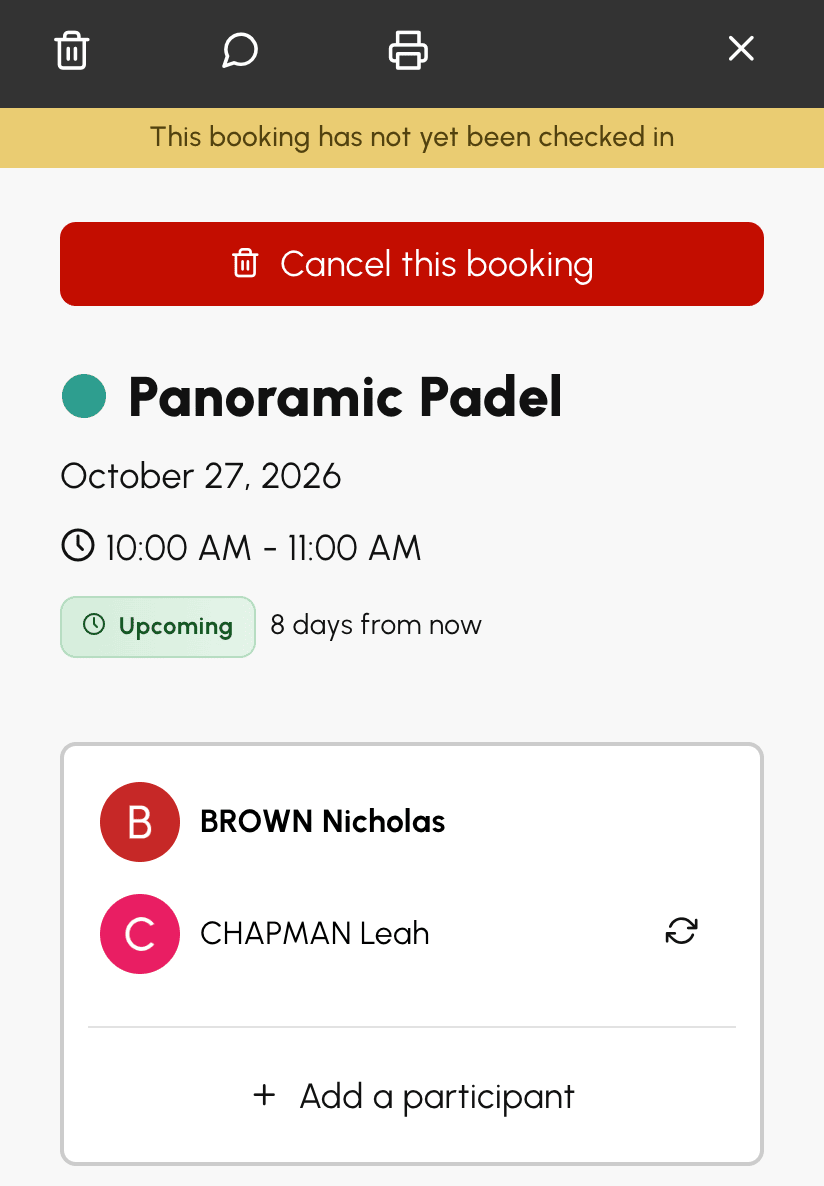This screenshot has width=824, height=1186.
Task: Close the booking panel with the X
Action: click(741, 48)
